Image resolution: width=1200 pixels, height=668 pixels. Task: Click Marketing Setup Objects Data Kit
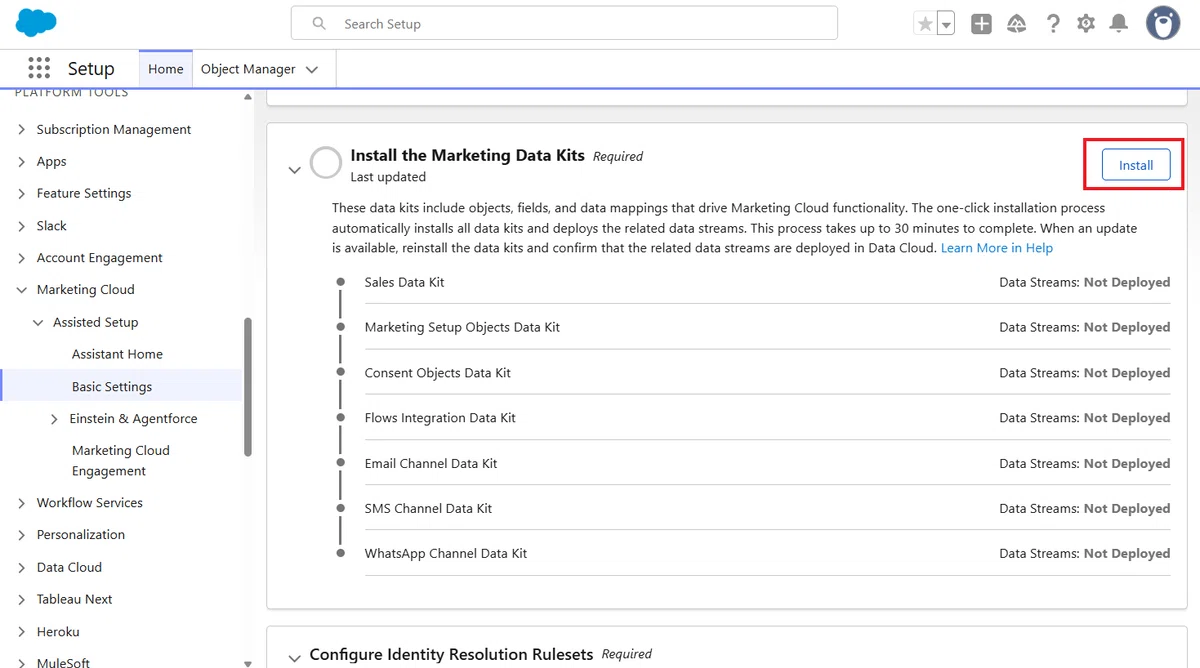point(462,327)
